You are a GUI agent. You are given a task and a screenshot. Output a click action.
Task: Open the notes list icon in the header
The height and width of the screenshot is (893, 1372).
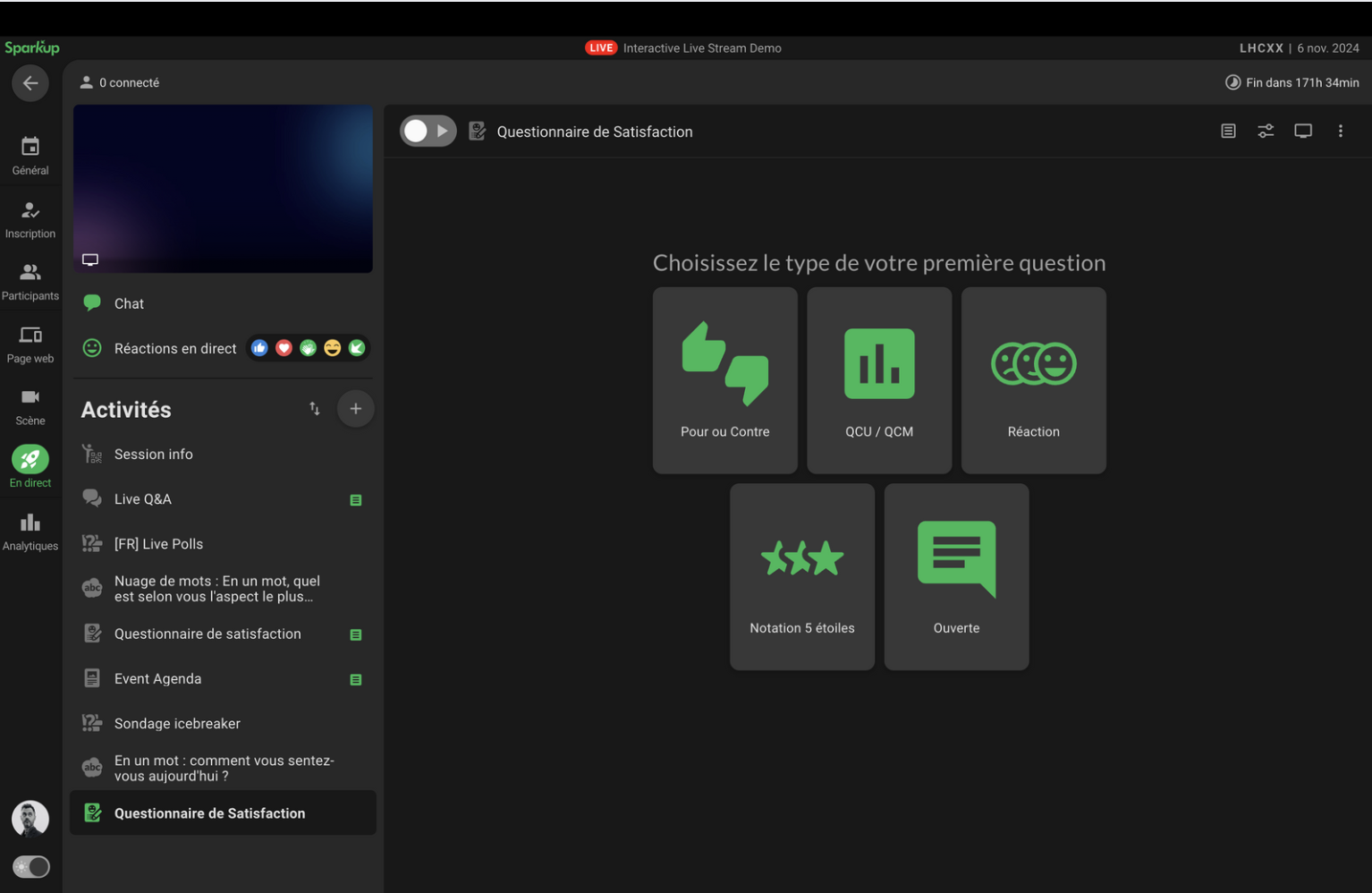(x=1228, y=132)
